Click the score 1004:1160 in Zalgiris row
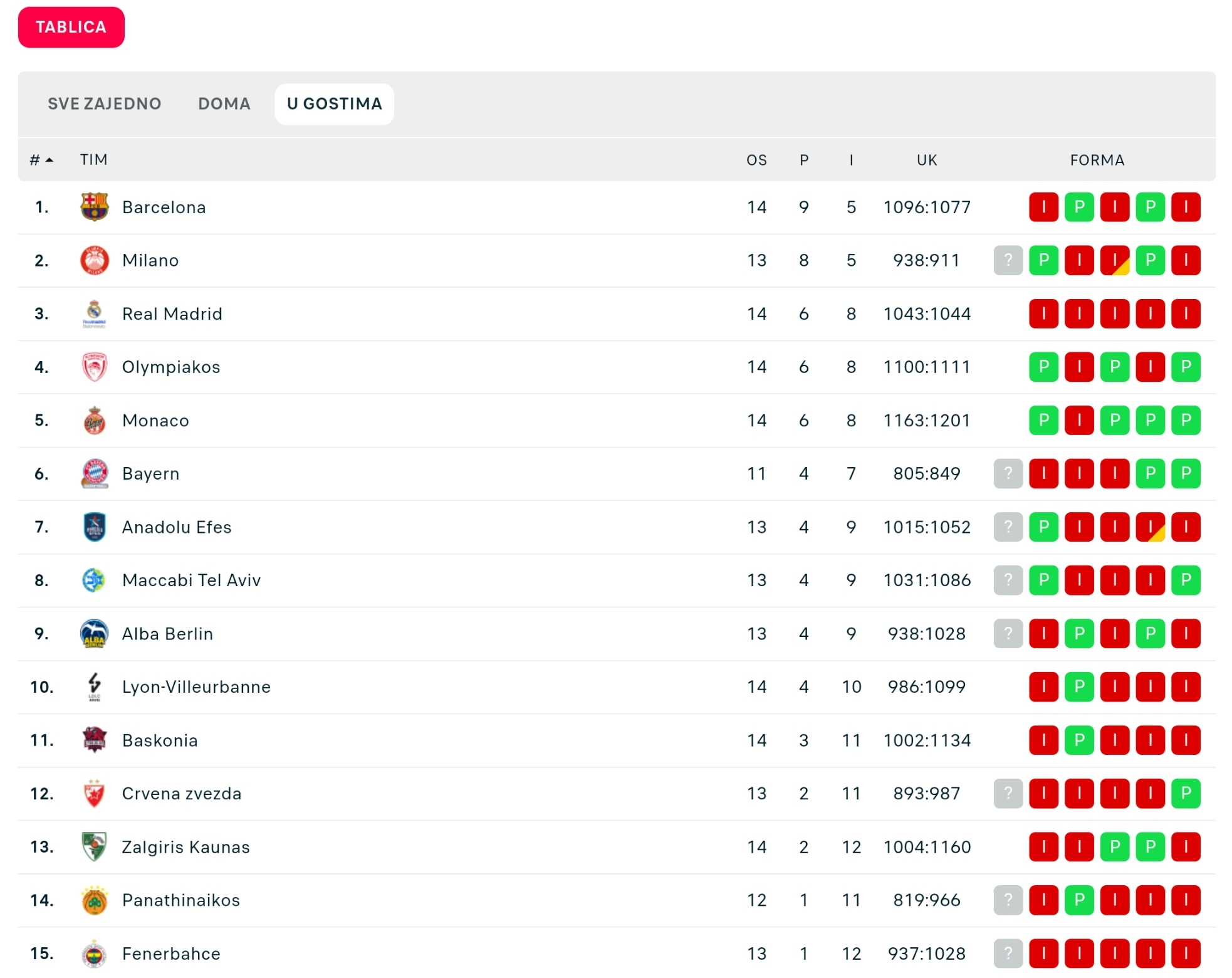Viewport: 1232px width, 978px height. point(927,847)
